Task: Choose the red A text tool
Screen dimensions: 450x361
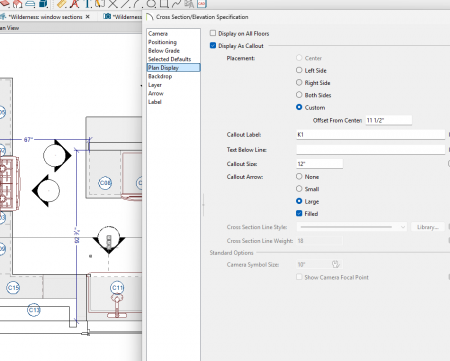Action: click(x=75, y=3)
